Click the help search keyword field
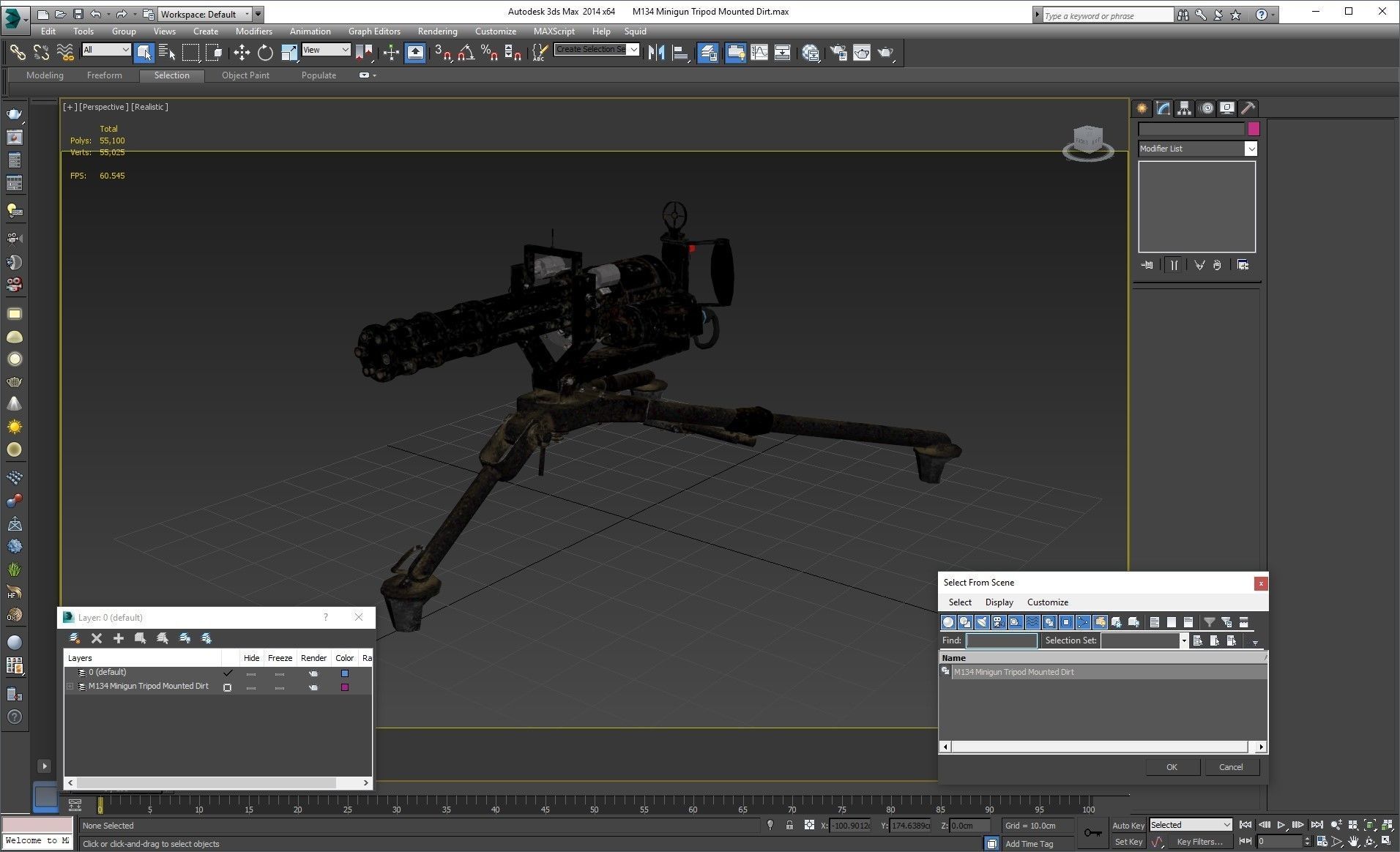The width and height of the screenshot is (1400, 852). coord(1107,15)
